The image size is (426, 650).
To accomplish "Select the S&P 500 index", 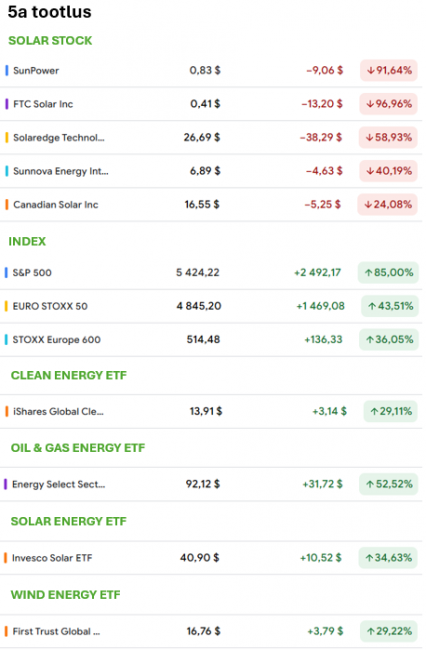I will coord(211,273).
